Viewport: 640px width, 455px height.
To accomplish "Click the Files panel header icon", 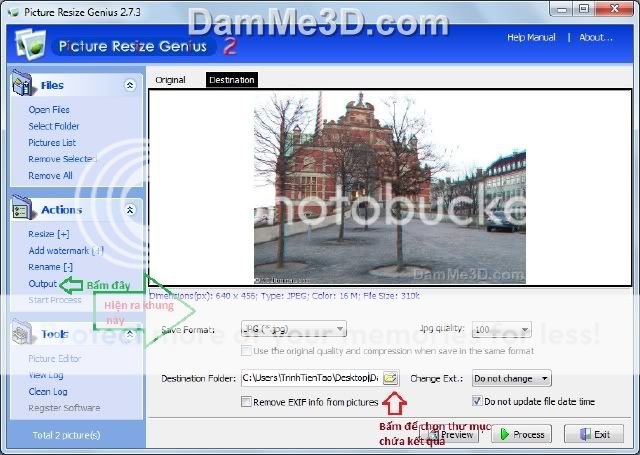I will 24,86.
